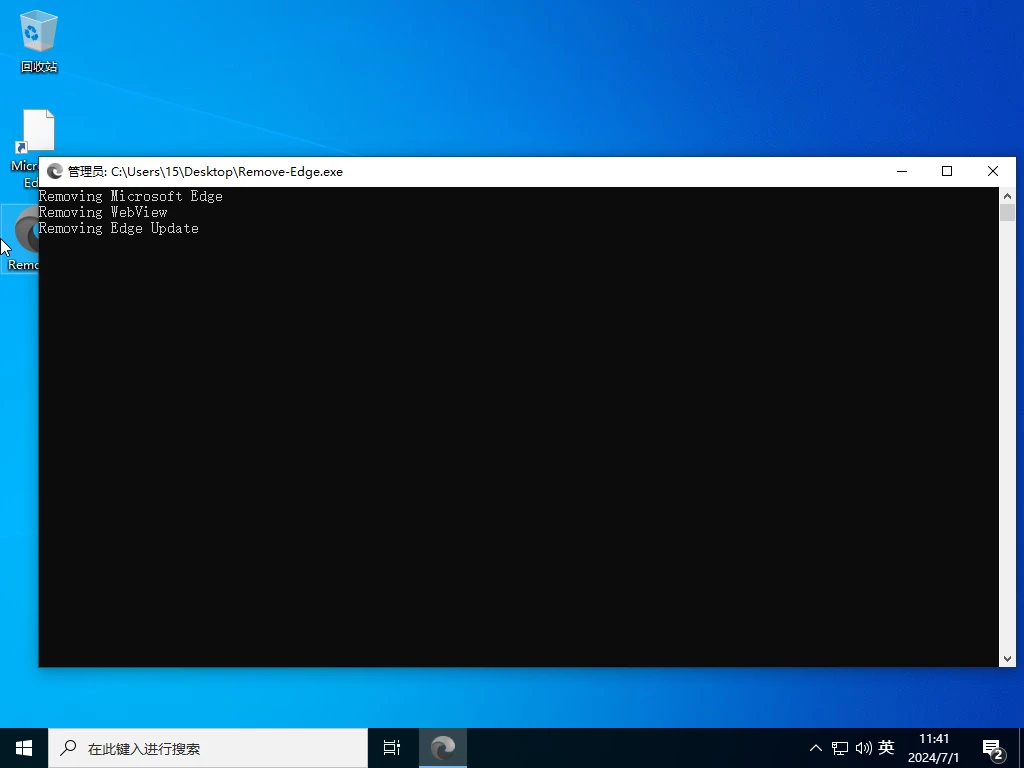The image size is (1024, 768).
Task: Click the console window title bar icon
Action: point(55,172)
